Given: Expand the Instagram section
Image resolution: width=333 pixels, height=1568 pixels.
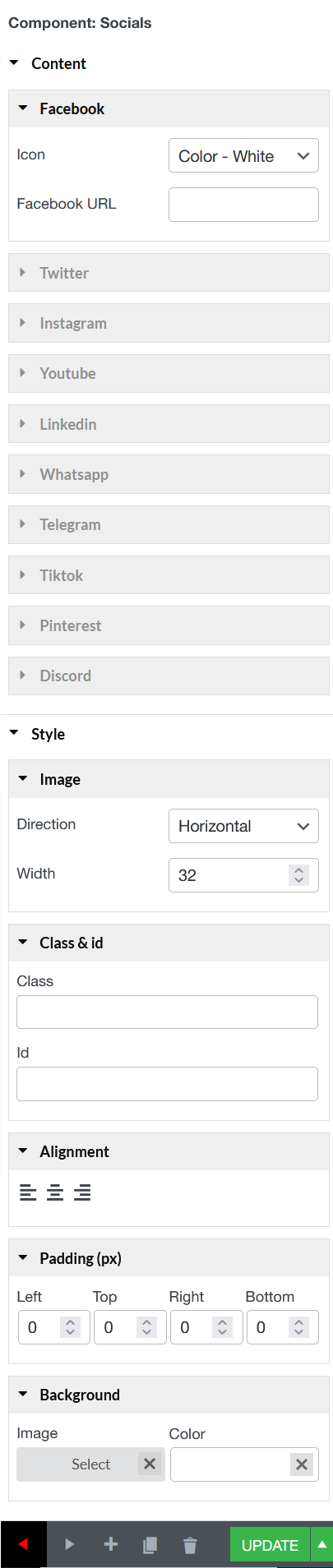Looking at the screenshot, I should pos(169,323).
